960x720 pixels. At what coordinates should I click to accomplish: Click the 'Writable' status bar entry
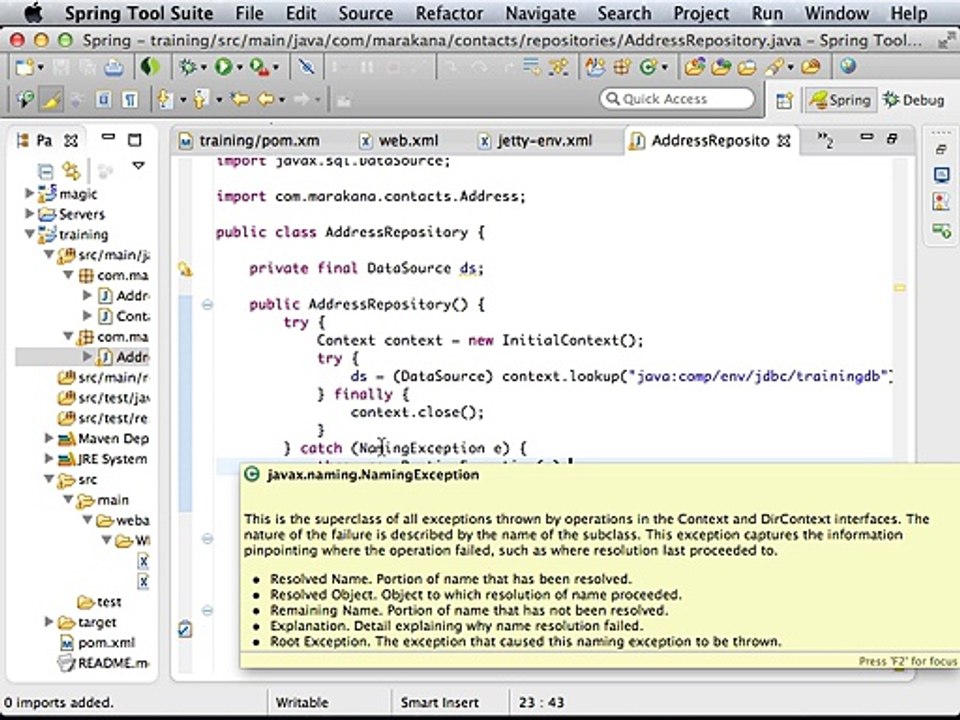[x=302, y=702]
